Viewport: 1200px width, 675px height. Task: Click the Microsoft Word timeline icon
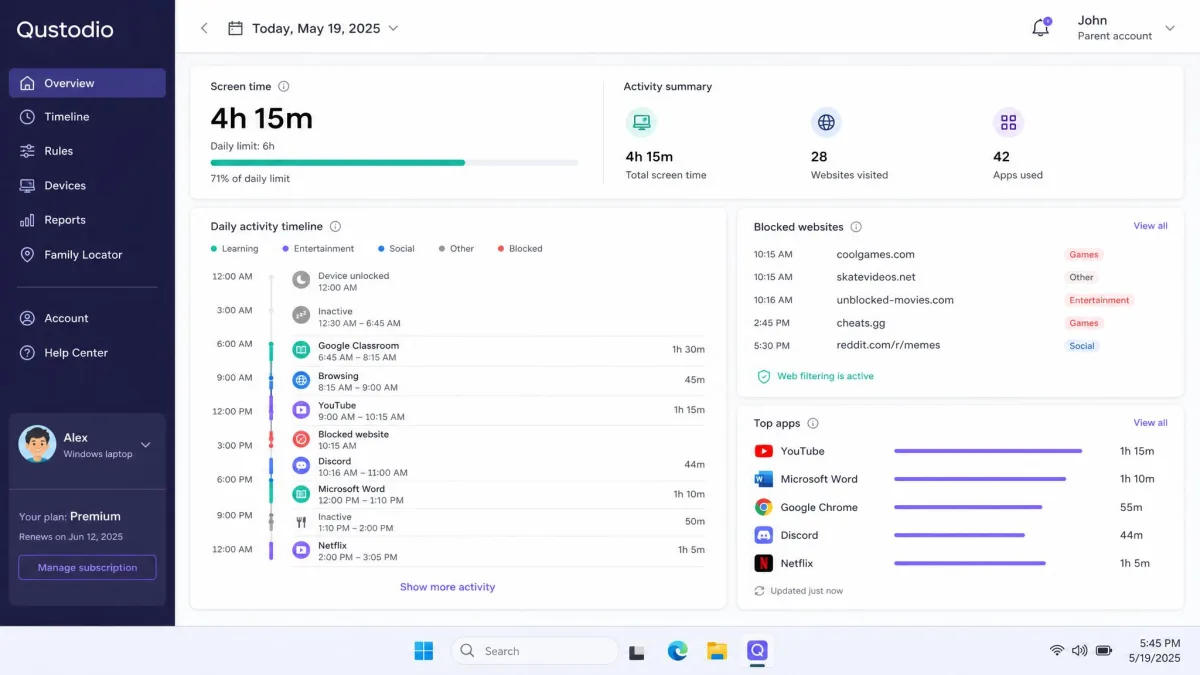click(x=301, y=494)
